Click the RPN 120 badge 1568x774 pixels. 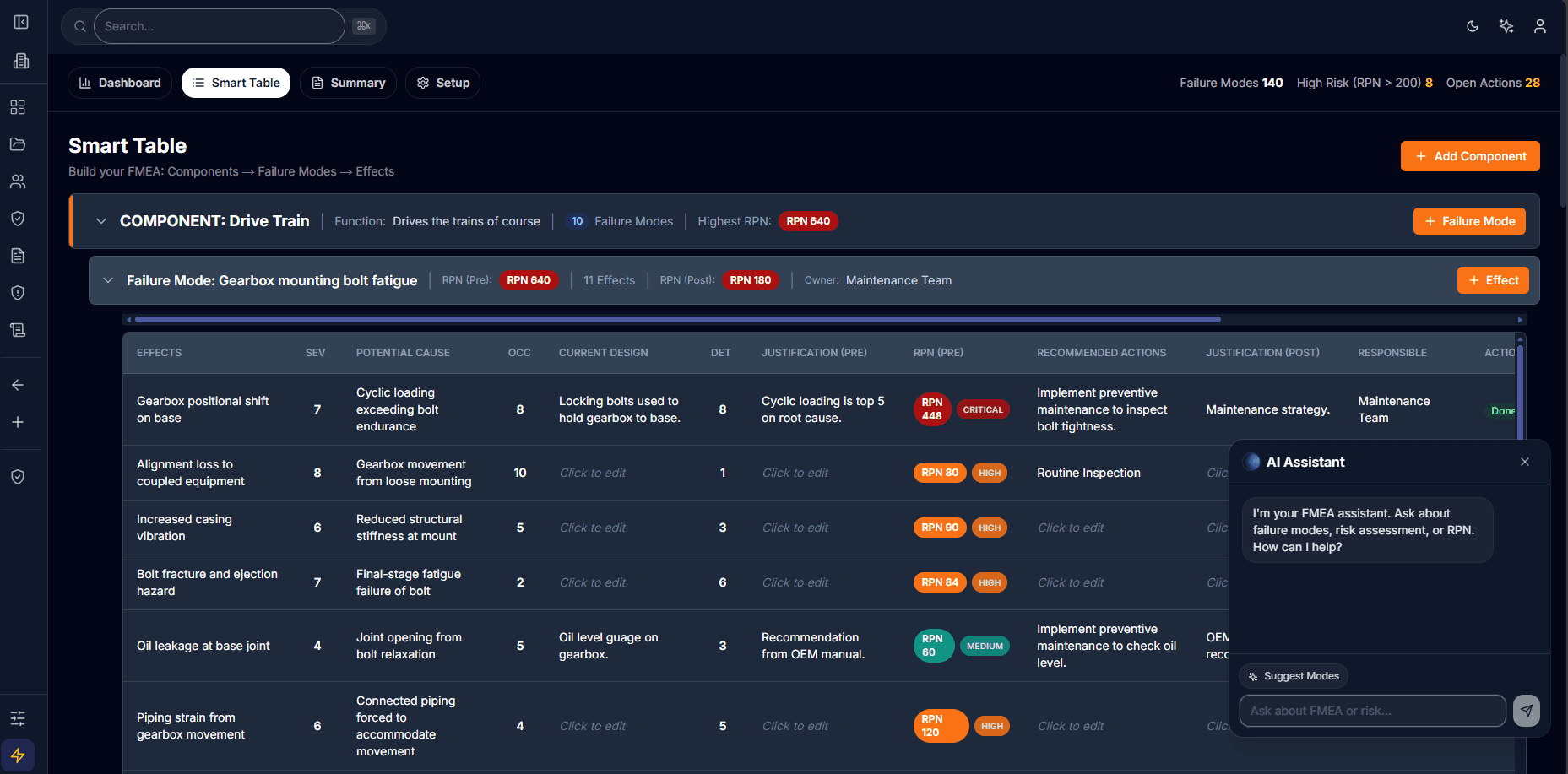(x=941, y=726)
